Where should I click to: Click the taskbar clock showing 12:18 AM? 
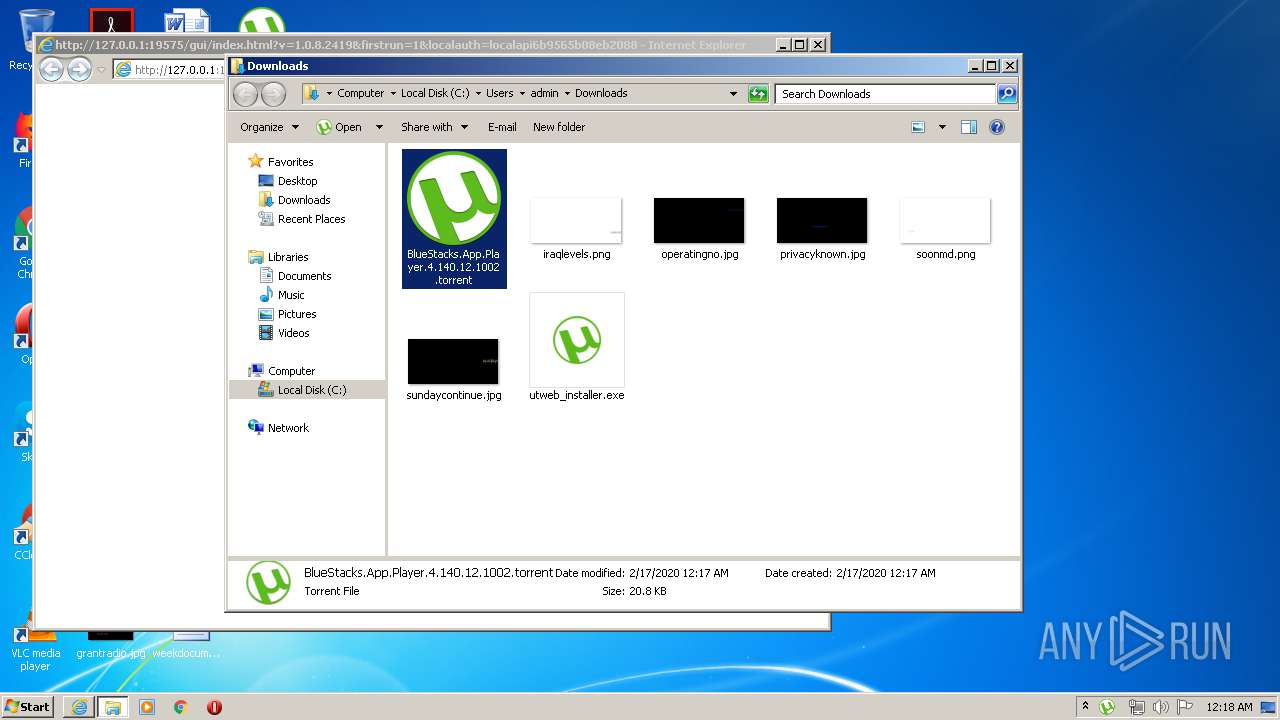pyautogui.click(x=1229, y=707)
